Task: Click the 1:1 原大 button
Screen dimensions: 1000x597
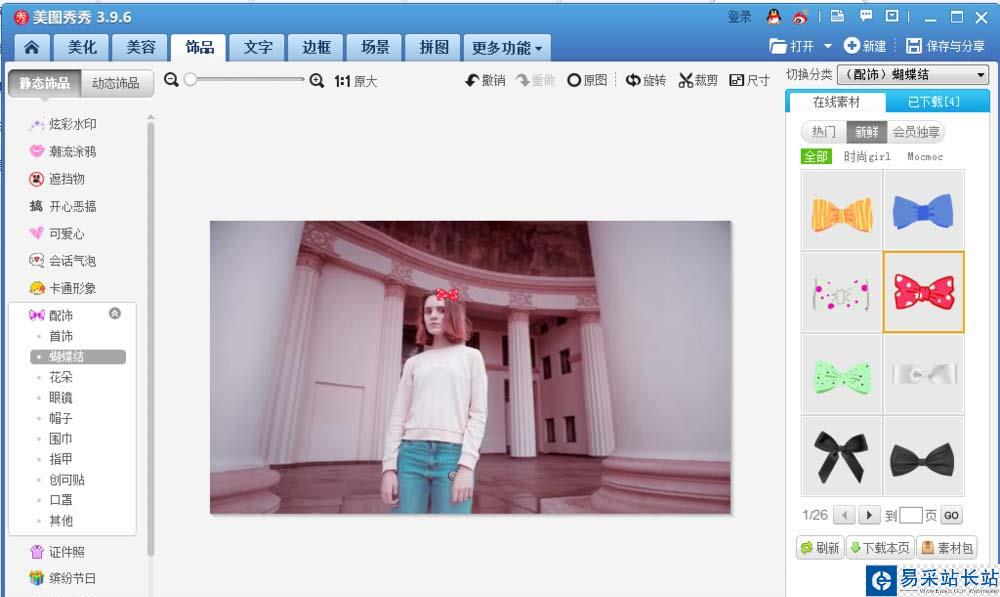Action: point(356,81)
